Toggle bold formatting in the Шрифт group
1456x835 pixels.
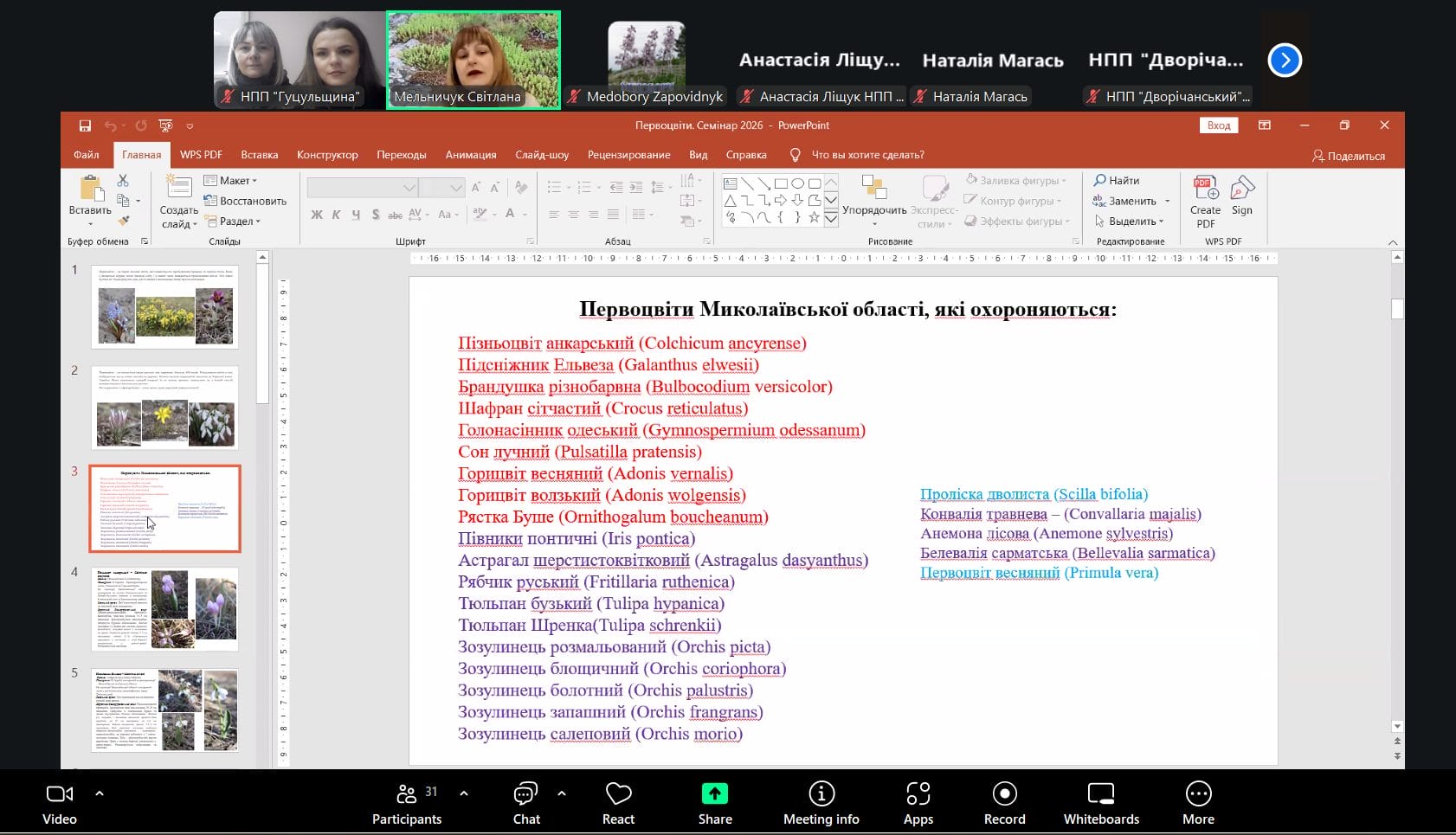tap(317, 215)
